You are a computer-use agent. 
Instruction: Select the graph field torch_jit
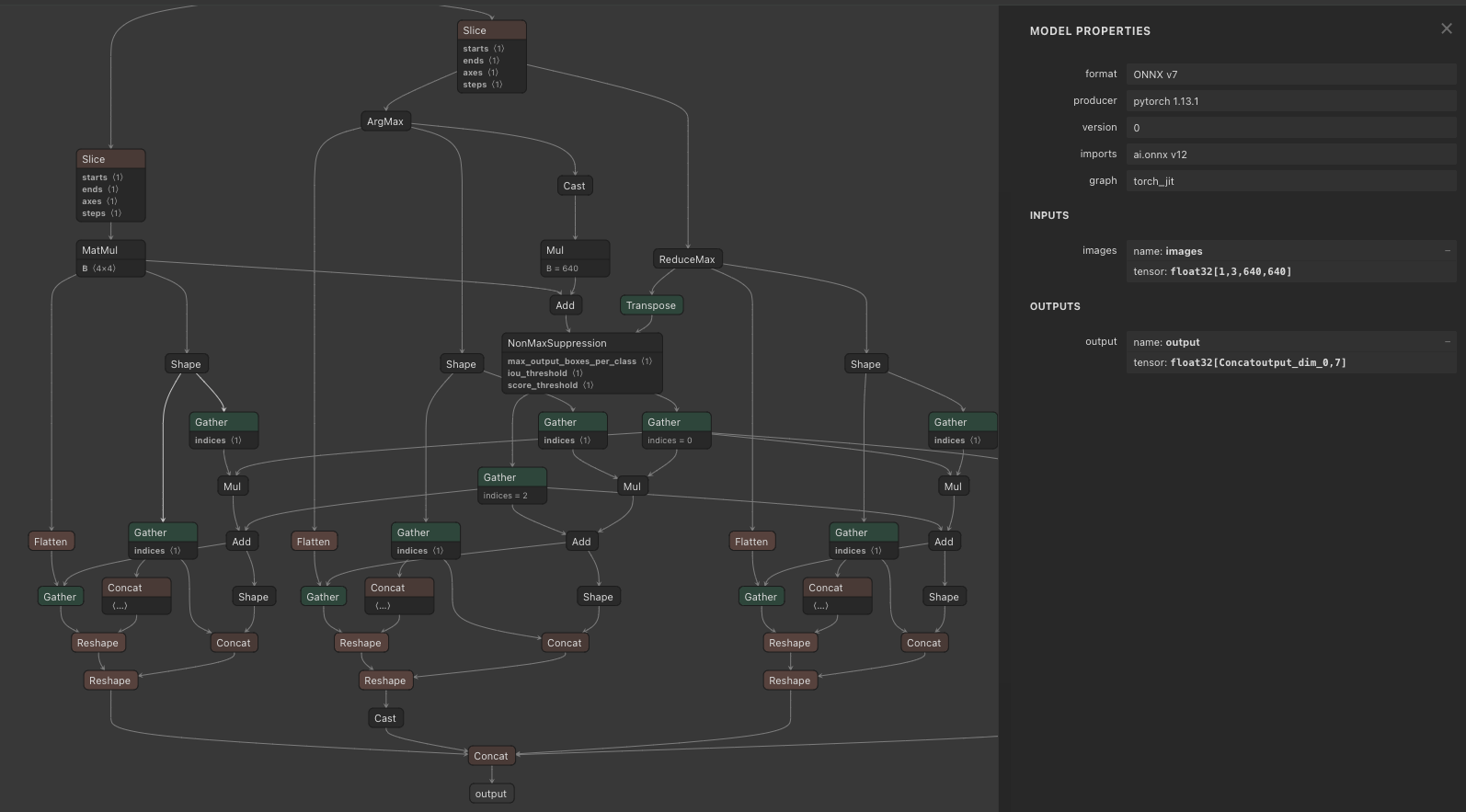[1290, 181]
